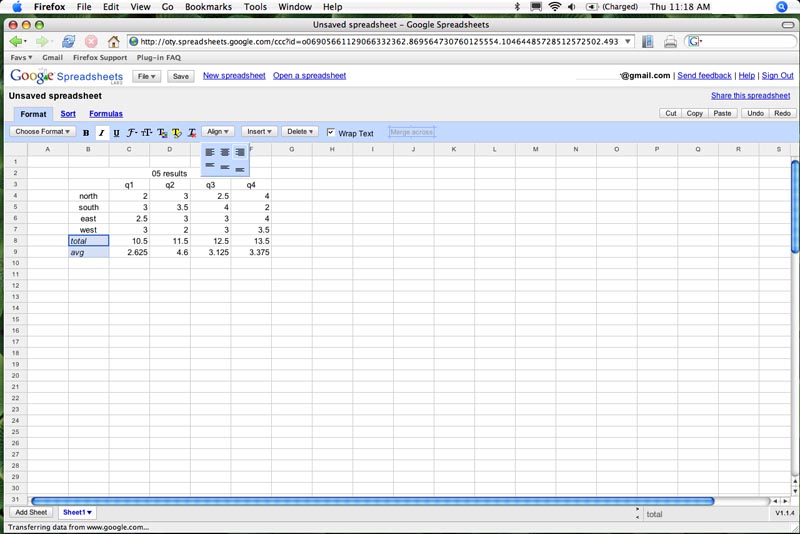Click the bookmarks sidebar icon beside URL bar
Screen dimensions: 800x534
[x=647, y=41]
